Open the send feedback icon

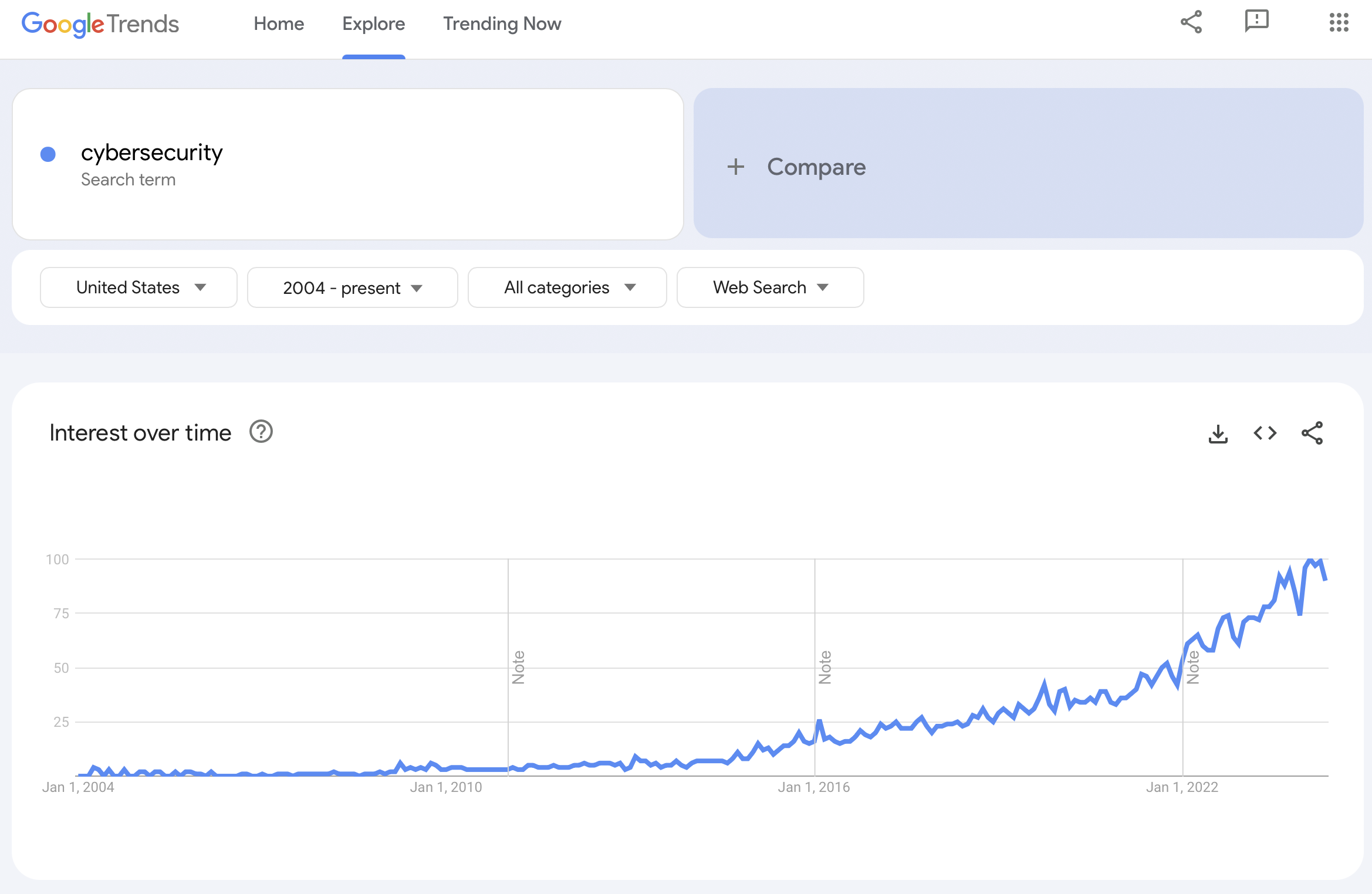pyautogui.click(x=1256, y=22)
